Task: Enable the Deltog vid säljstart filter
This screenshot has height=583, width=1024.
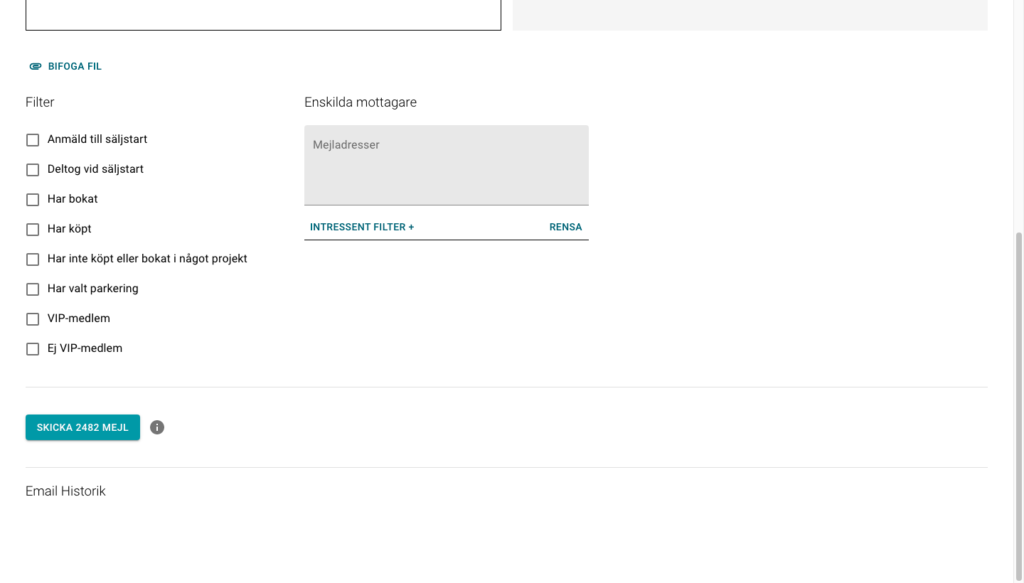Action: point(32,169)
